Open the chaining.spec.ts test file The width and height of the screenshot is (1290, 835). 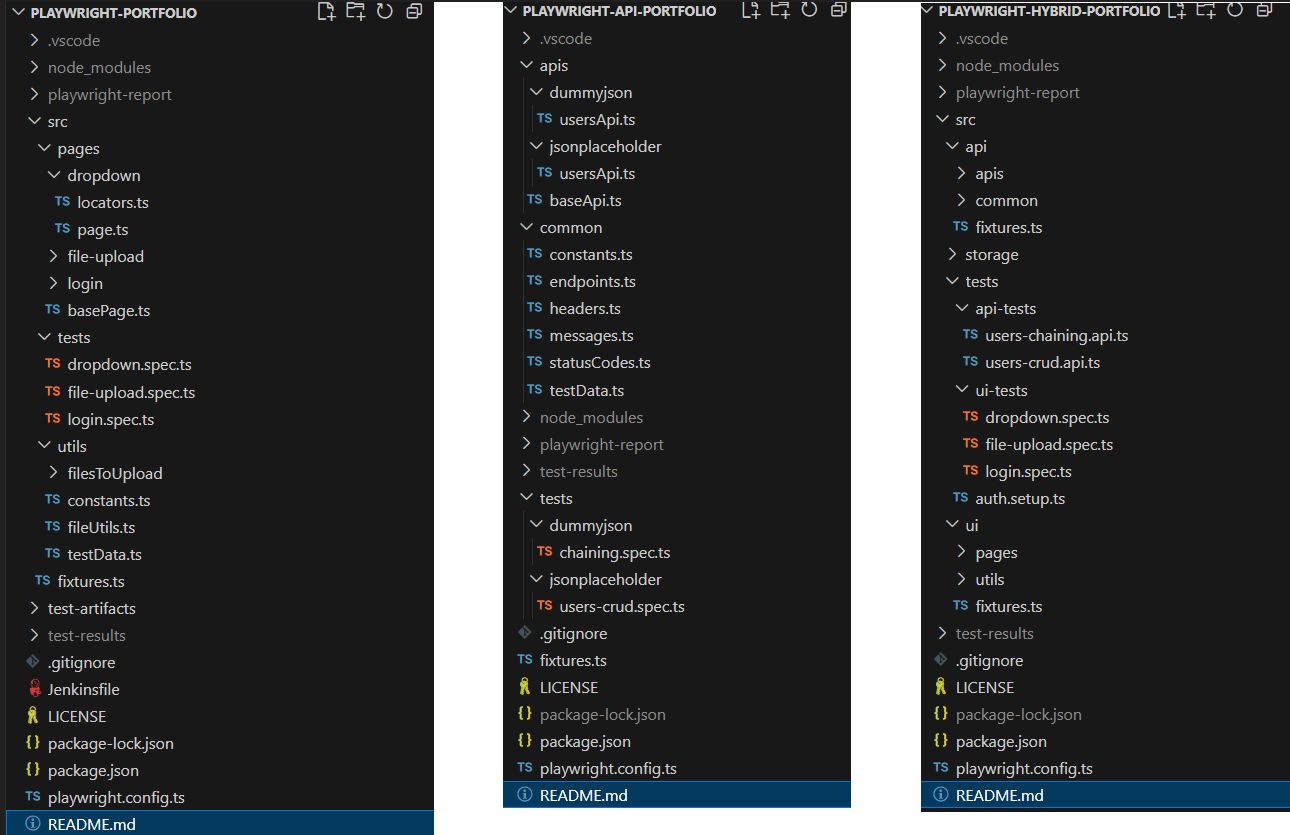click(x=614, y=552)
